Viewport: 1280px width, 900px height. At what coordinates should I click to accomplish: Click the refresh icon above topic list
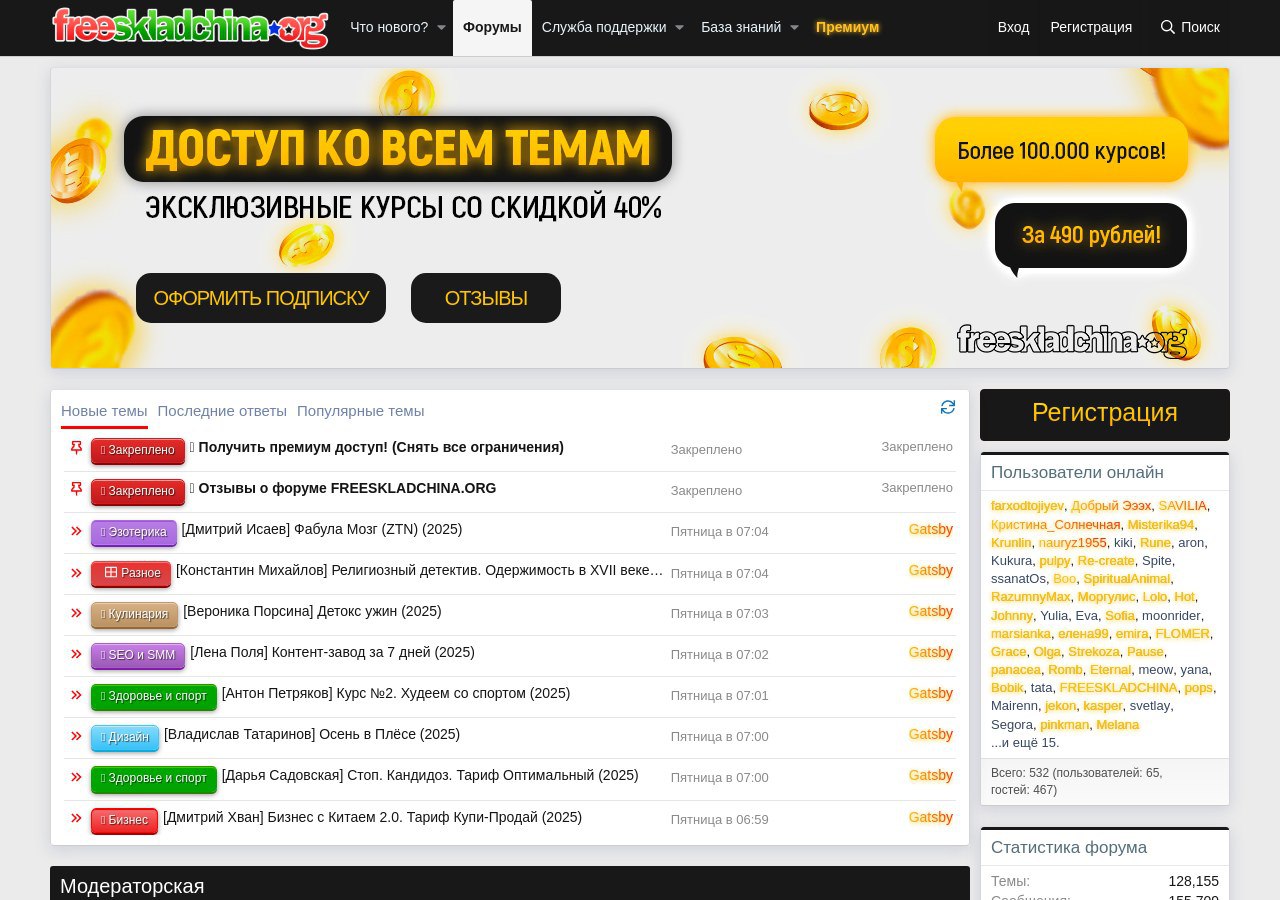coord(948,407)
